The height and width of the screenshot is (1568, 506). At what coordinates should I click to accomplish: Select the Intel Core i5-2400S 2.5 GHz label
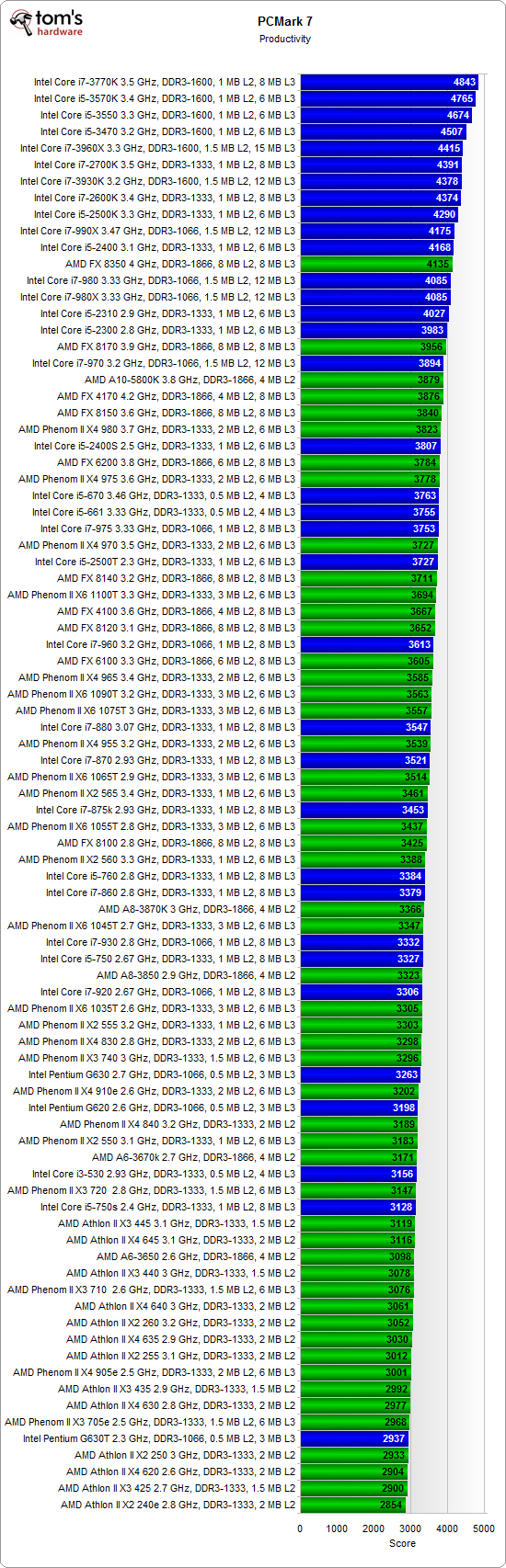pos(165,446)
